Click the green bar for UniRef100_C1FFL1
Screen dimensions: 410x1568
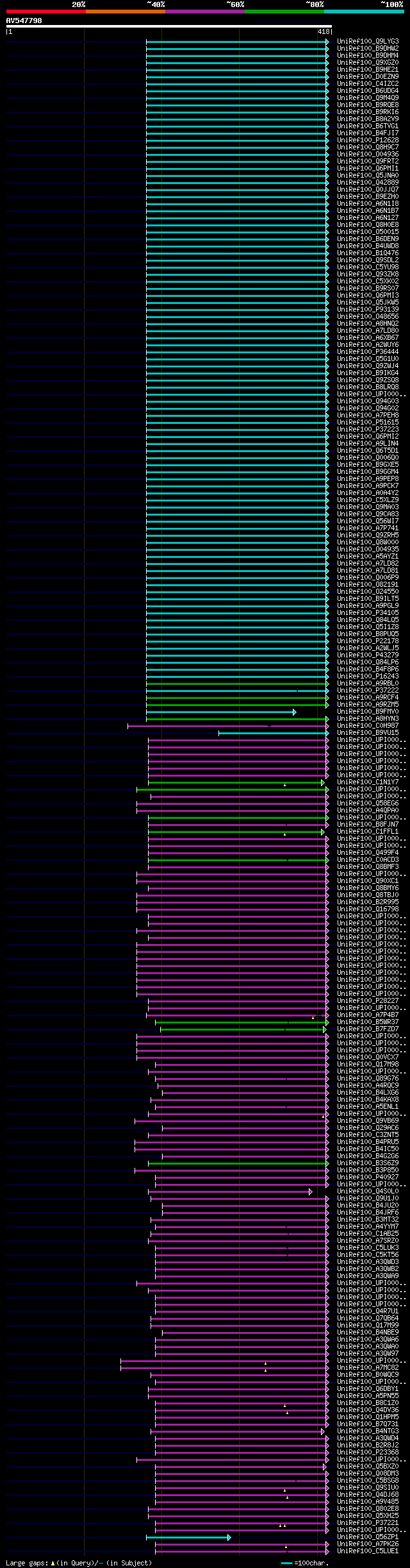(x=236, y=832)
